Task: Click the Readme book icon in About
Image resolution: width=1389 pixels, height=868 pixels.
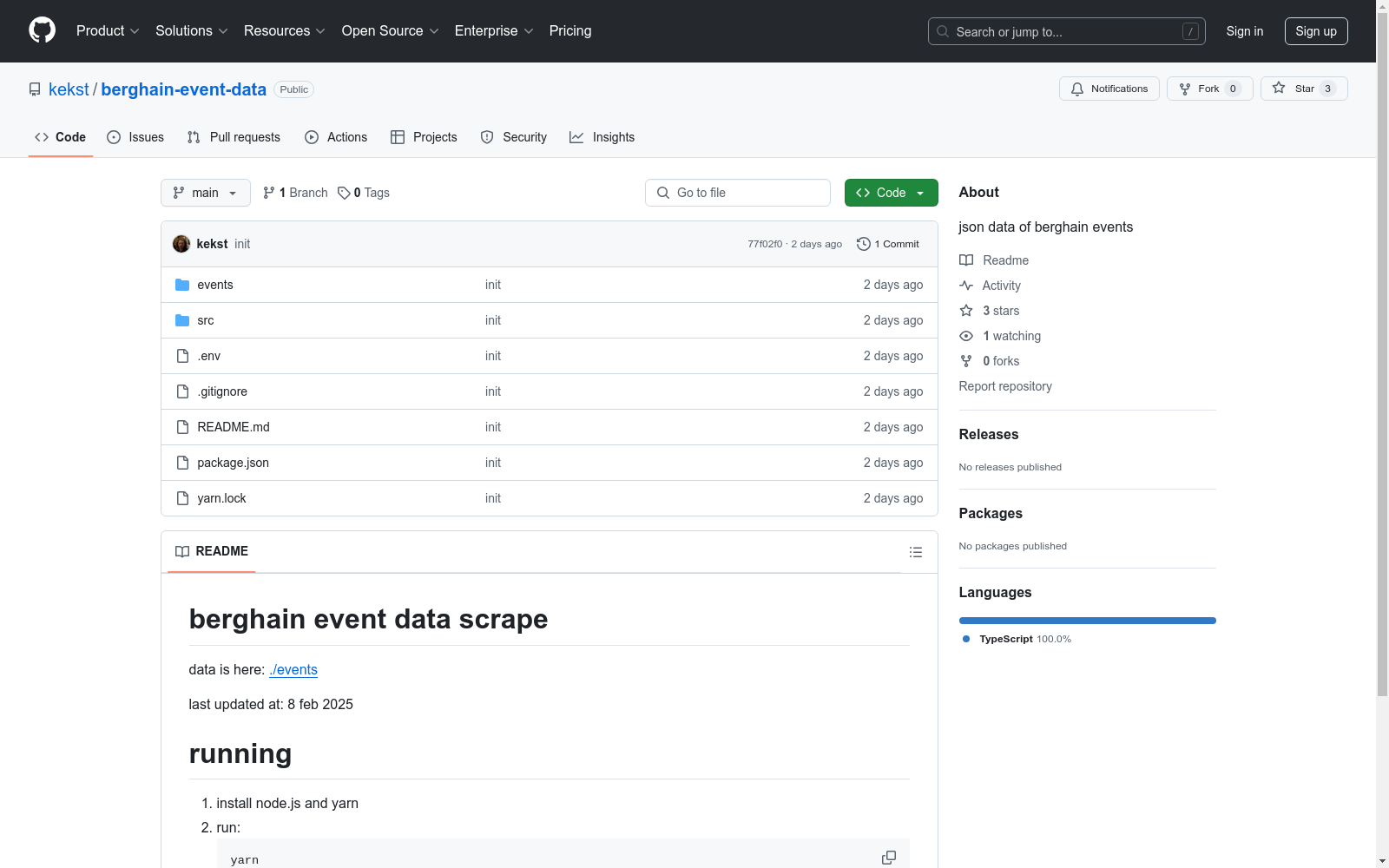Action: (x=966, y=260)
